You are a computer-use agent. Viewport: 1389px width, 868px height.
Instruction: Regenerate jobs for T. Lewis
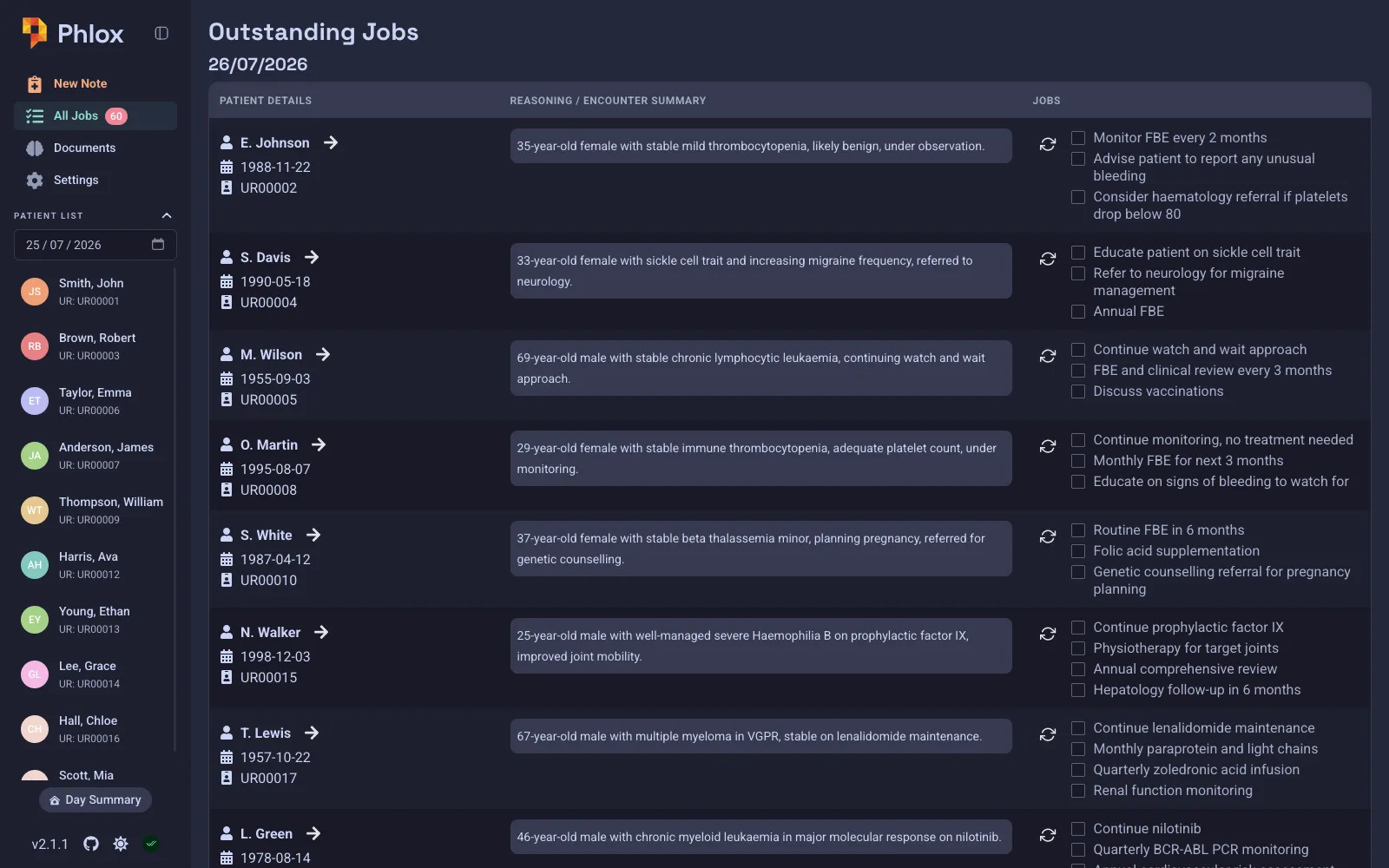[1048, 734]
